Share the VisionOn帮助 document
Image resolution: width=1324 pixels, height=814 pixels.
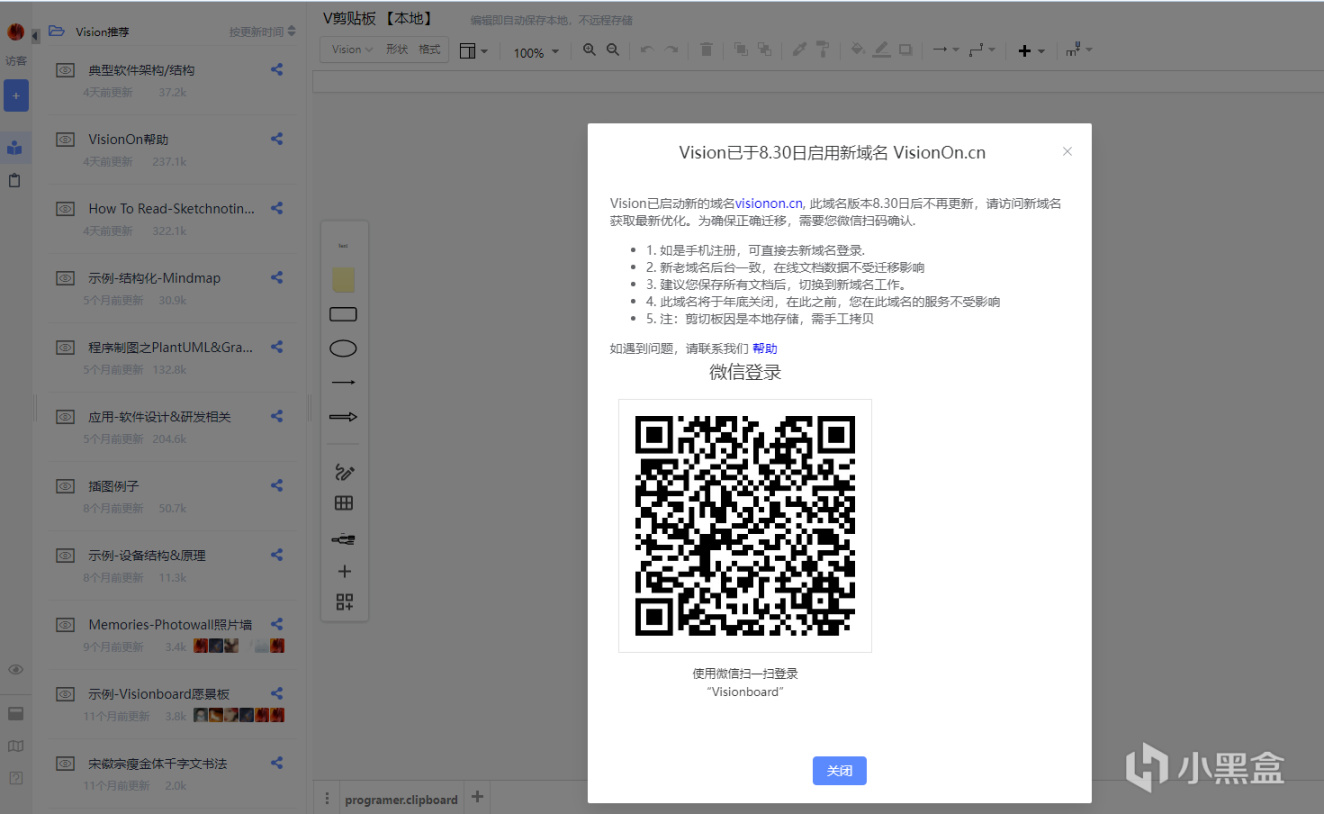pyautogui.click(x=277, y=139)
